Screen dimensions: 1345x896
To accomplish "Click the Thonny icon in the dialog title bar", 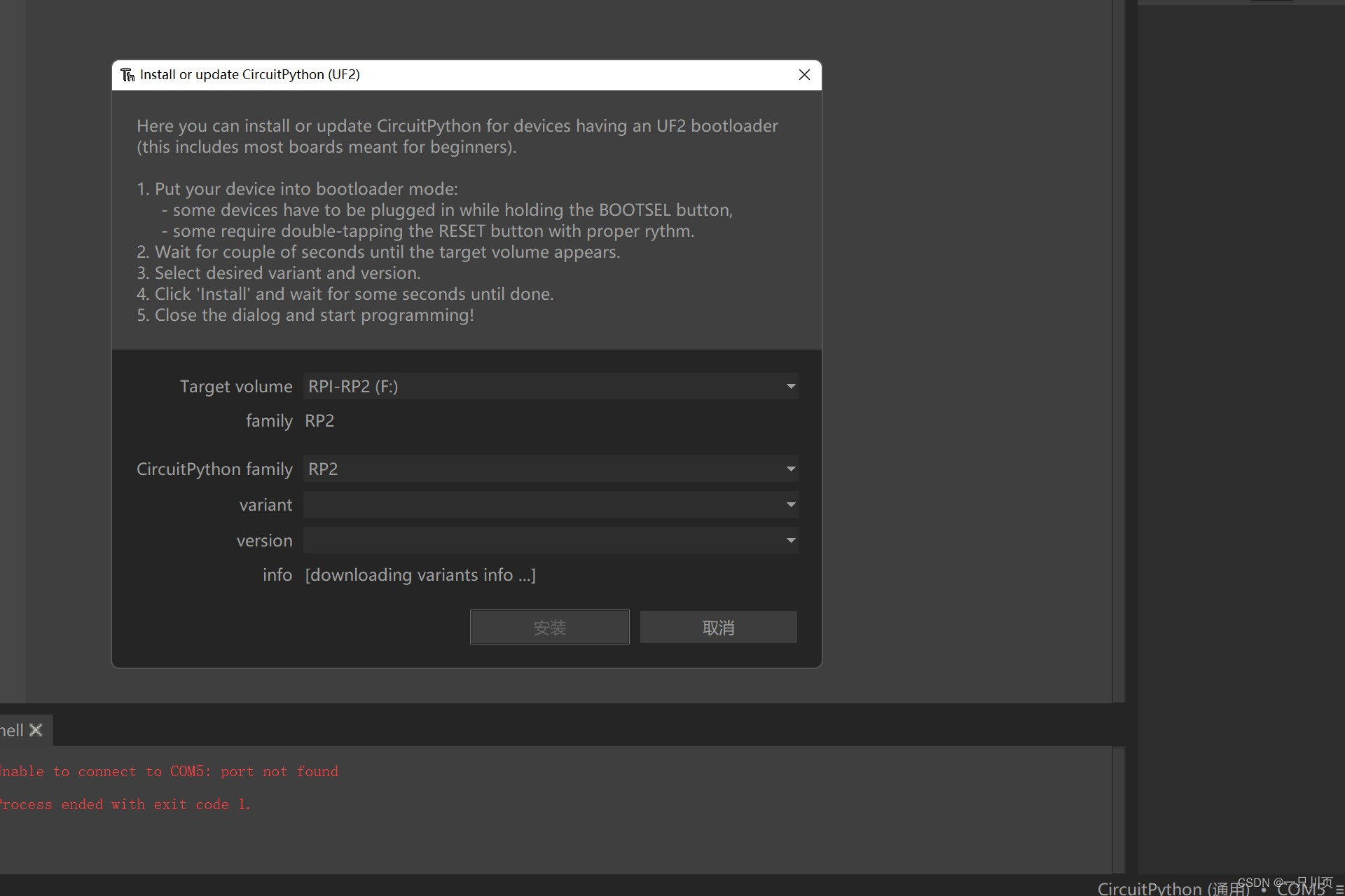I will (x=127, y=75).
